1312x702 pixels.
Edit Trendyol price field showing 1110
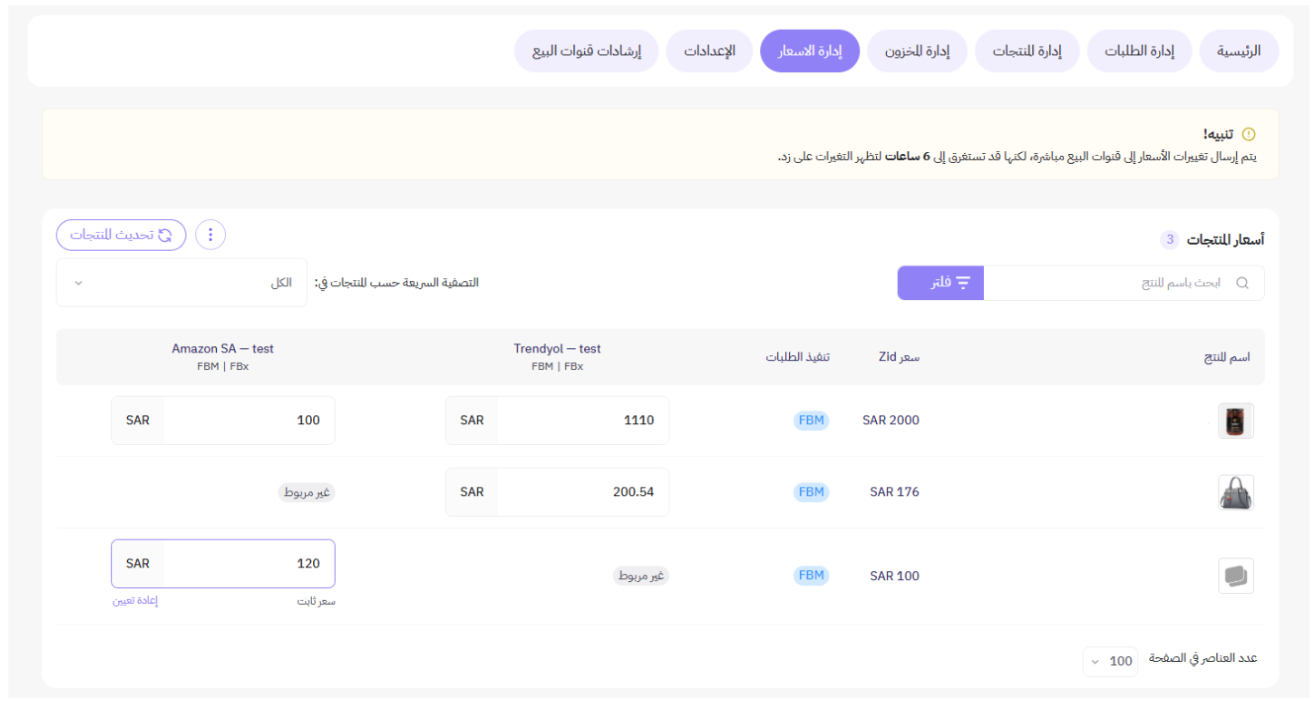tap(557, 420)
